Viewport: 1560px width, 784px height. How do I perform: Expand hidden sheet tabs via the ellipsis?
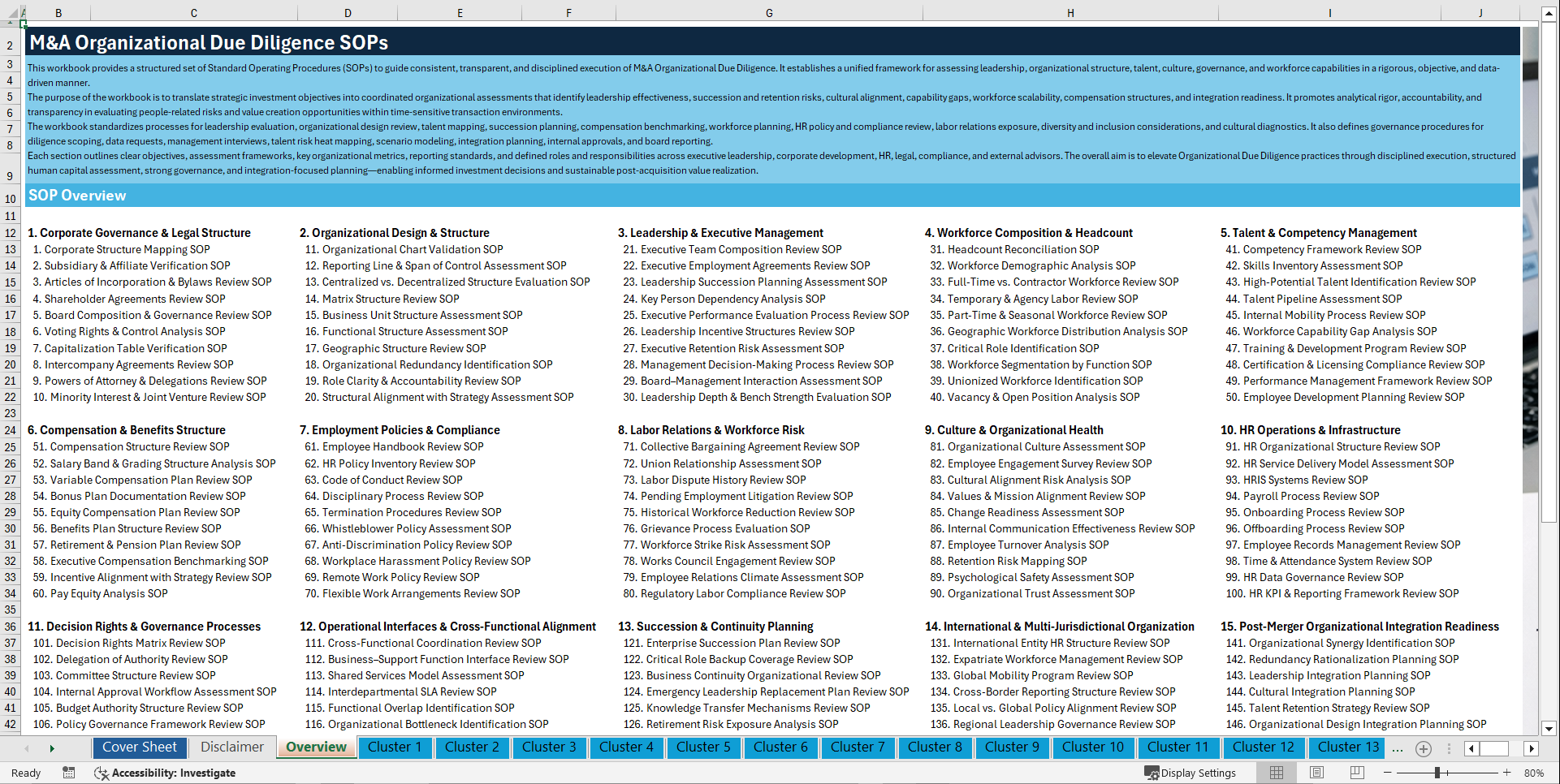coord(1398,748)
